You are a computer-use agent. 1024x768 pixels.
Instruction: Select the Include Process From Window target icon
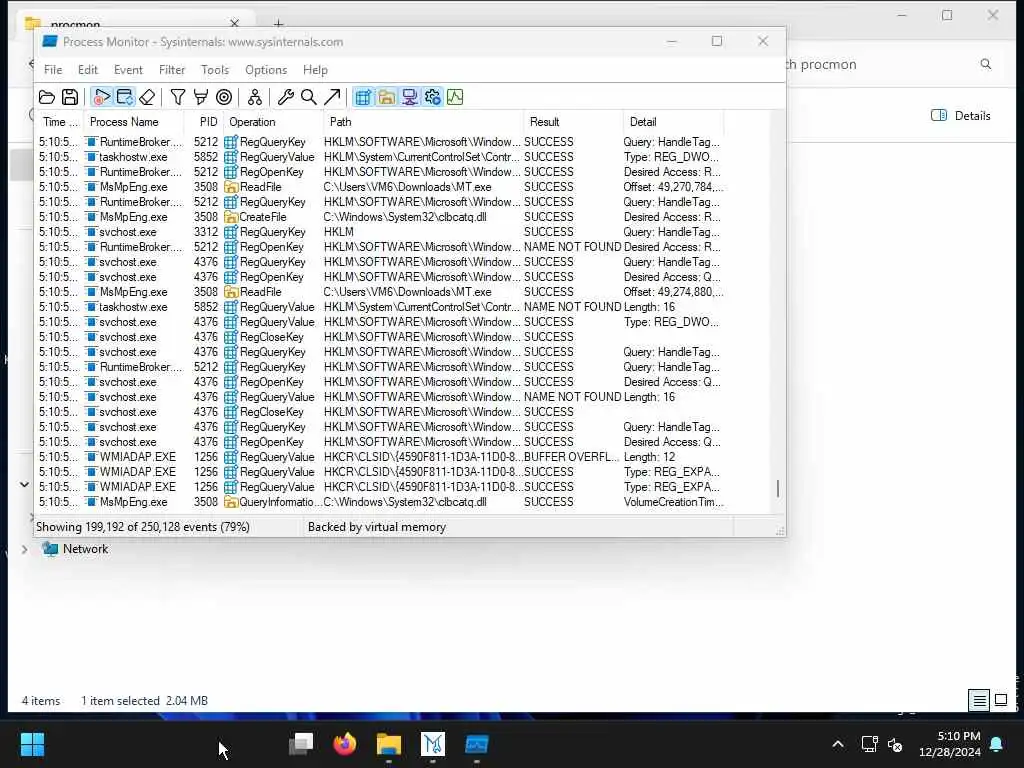[x=224, y=97]
